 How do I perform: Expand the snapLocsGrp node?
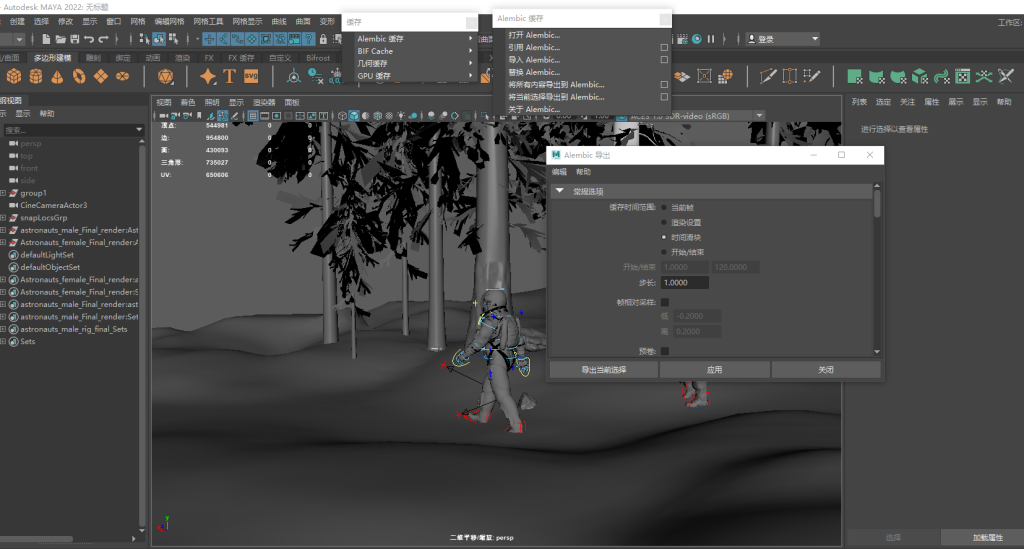tap(3, 218)
